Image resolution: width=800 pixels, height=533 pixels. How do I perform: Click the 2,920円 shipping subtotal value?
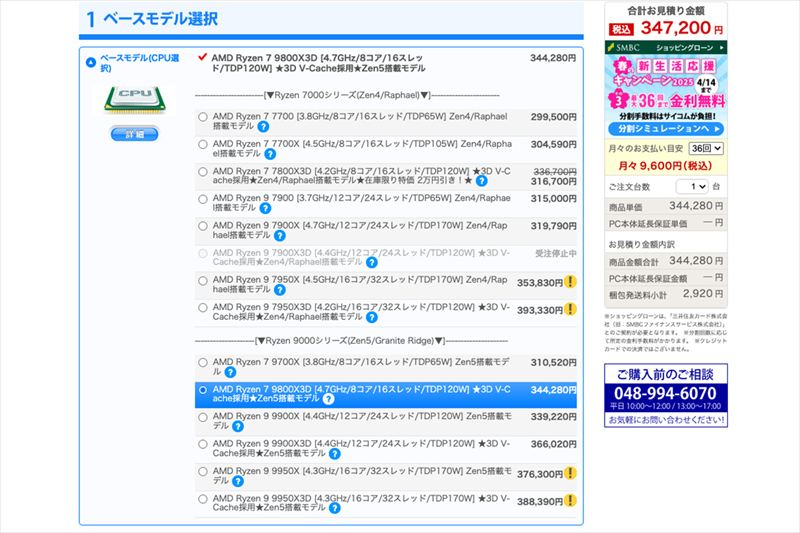click(x=703, y=294)
